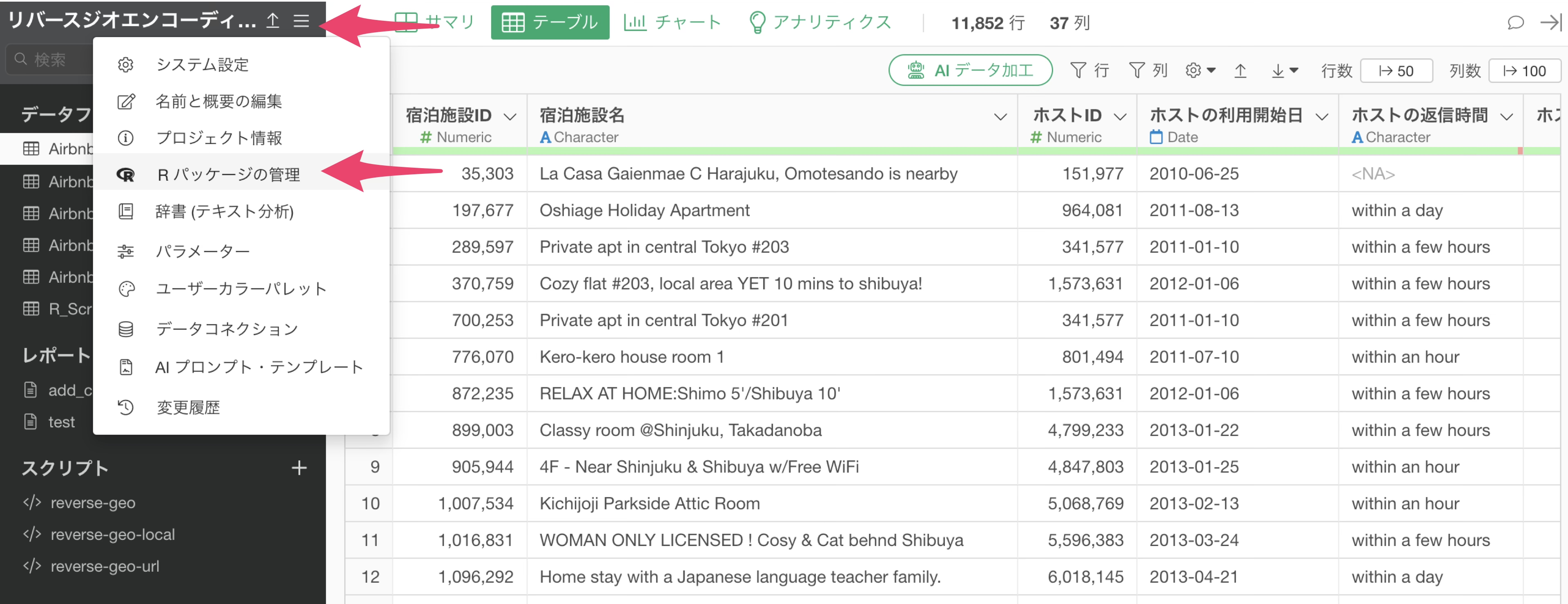Click the hamburger menu icon beside project name
The width and height of the screenshot is (1568, 604).
pyautogui.click(x=301, y=21)
